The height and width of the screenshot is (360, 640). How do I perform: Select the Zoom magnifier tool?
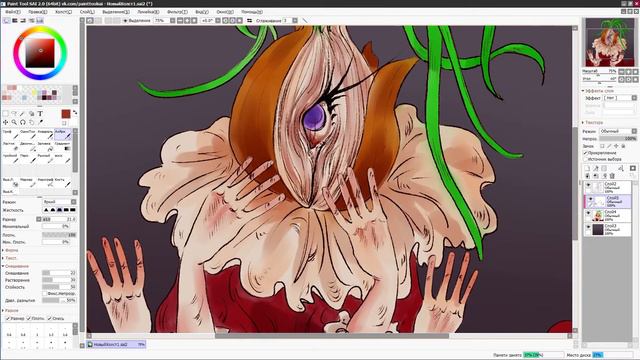pos(14,122)
